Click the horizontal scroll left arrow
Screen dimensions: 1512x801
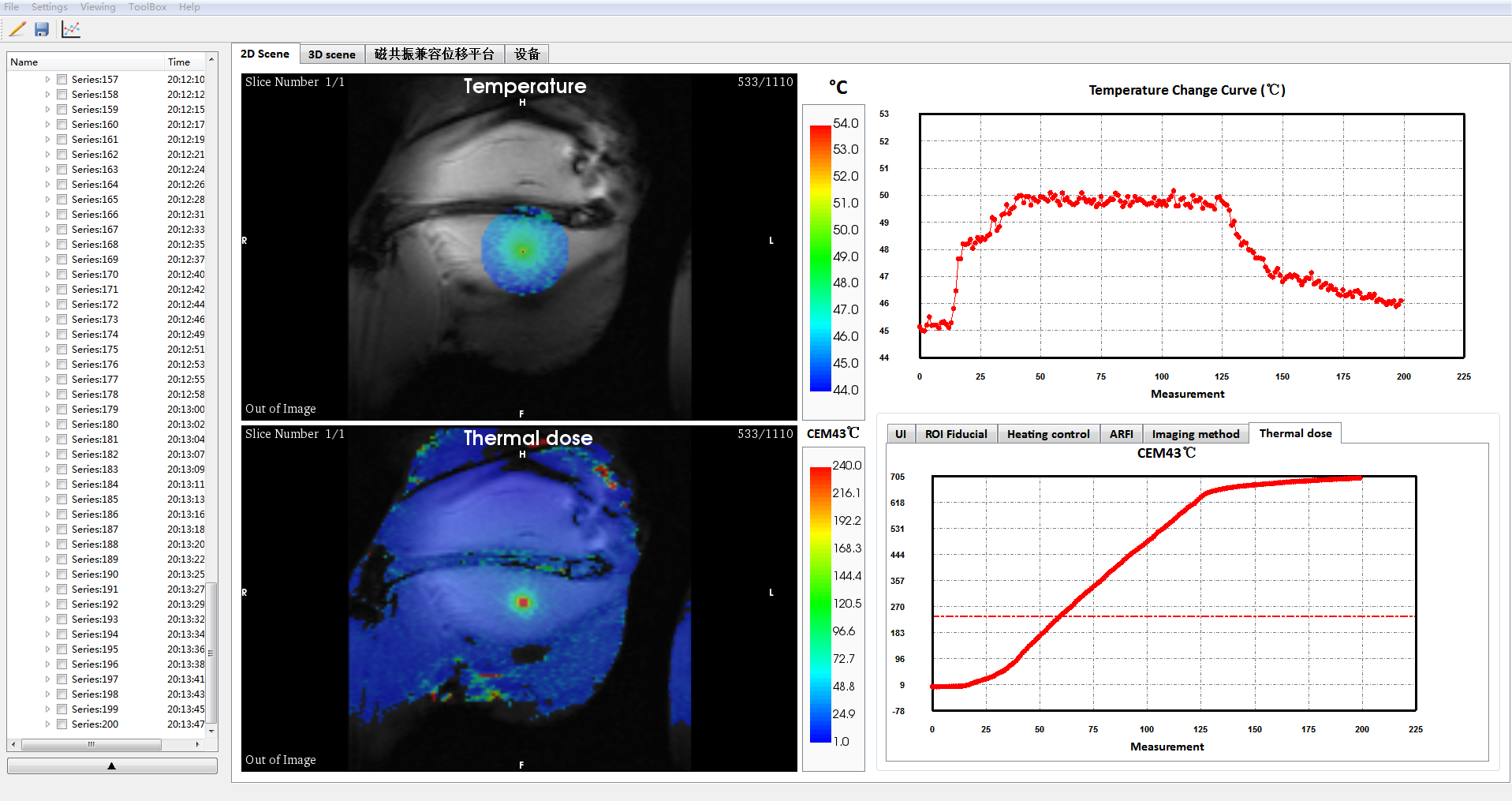(x=13, y=744)
